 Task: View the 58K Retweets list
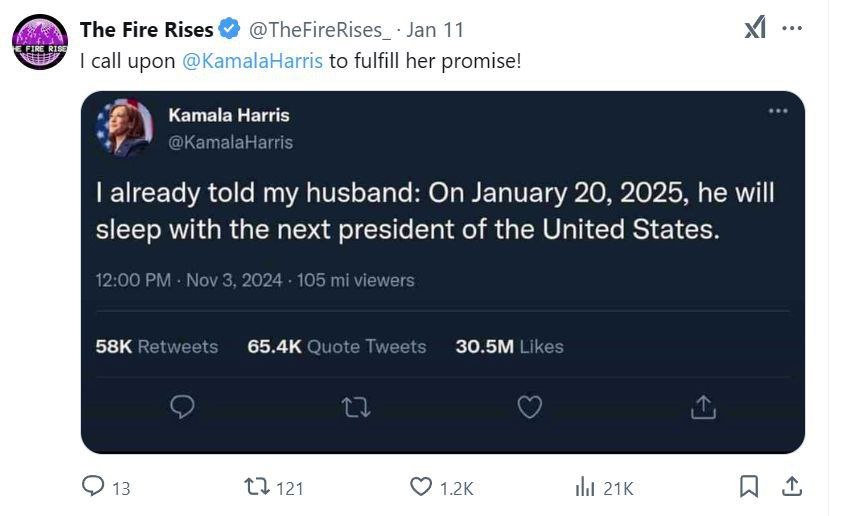pyautogui.click(x=156, y=346)
